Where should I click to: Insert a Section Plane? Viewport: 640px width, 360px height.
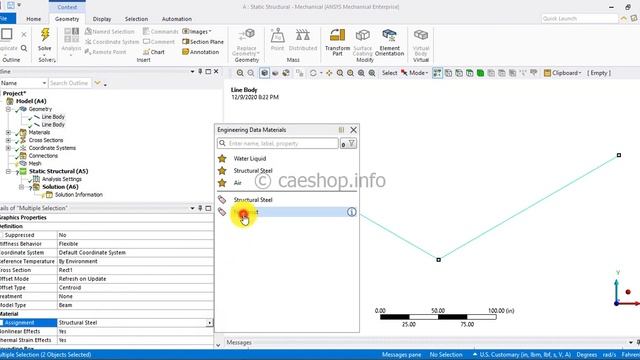pos(203,42)
